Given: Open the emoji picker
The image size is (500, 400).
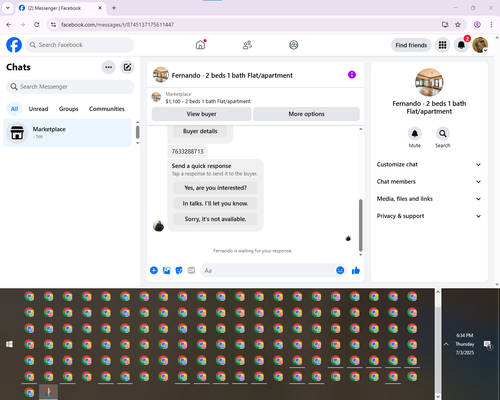Looking at the screenshot, I should (x=340, y=270).
